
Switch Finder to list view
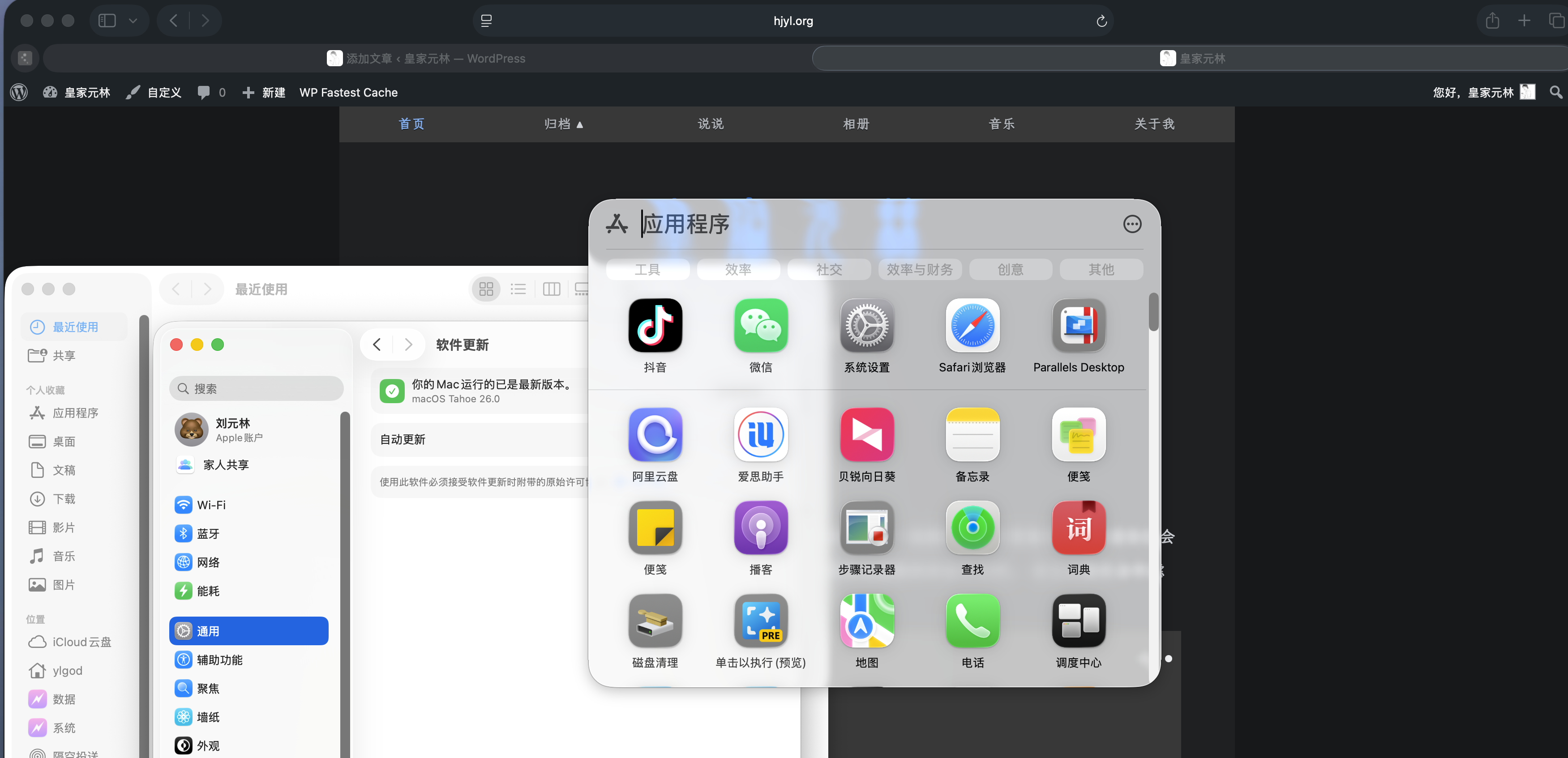pos(518,289)
